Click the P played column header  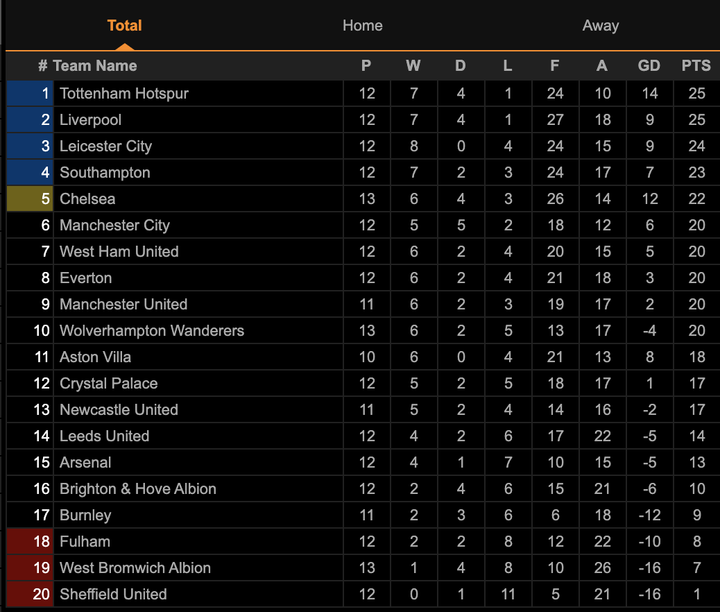point(366,66)
